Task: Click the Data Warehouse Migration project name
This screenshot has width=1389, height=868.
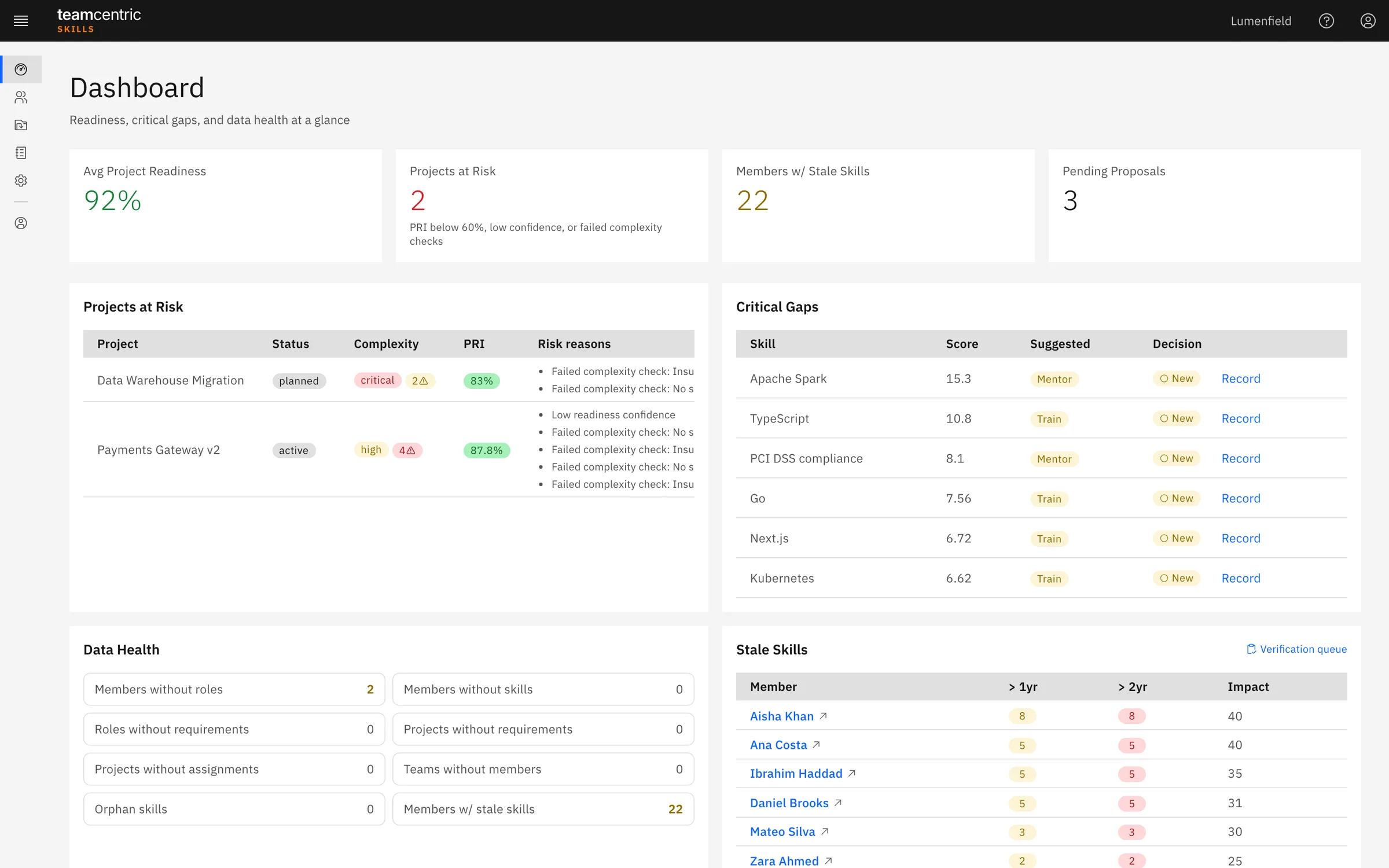Action: pos(171,380)
